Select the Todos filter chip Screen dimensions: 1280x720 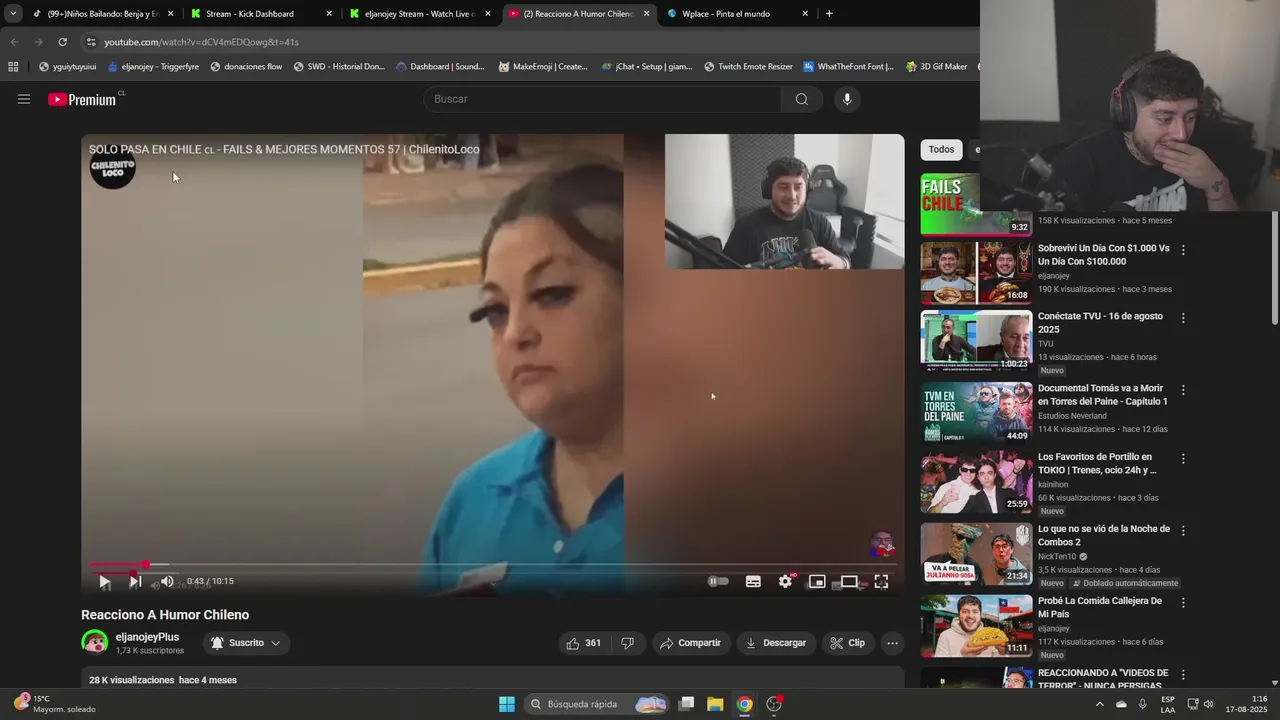[941, 149]
